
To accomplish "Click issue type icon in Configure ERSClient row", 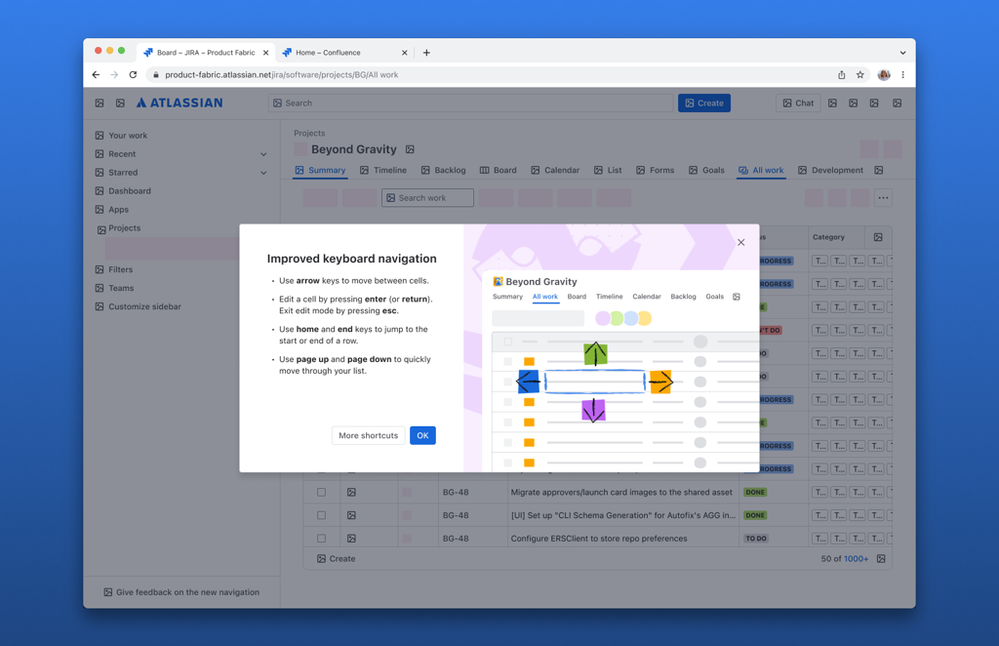I will (351, 538).
